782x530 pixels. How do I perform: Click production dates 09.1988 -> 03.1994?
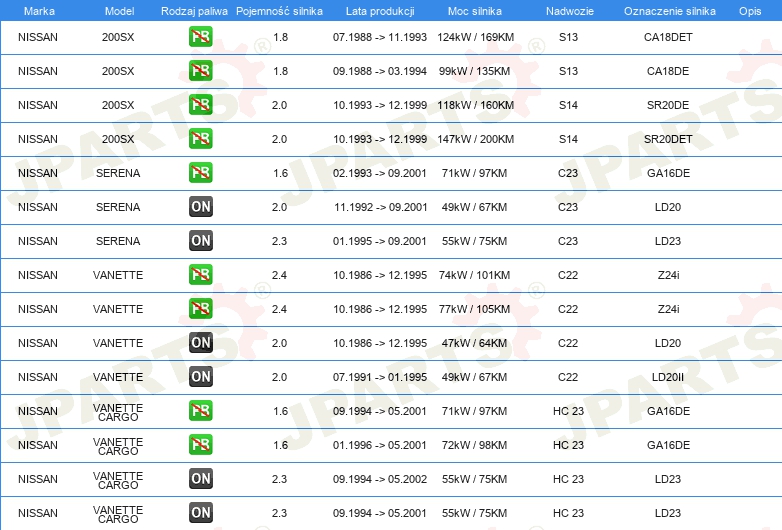(380, 71)
